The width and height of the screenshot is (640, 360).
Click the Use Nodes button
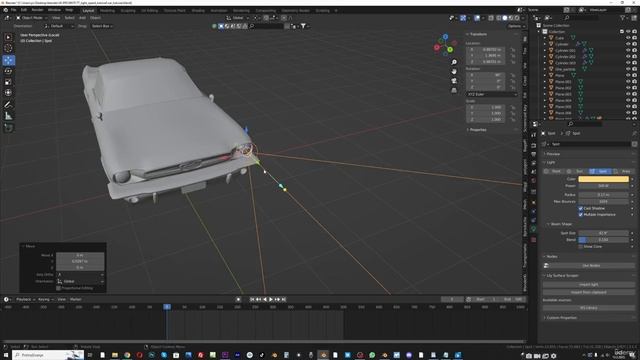coord(591,265)
